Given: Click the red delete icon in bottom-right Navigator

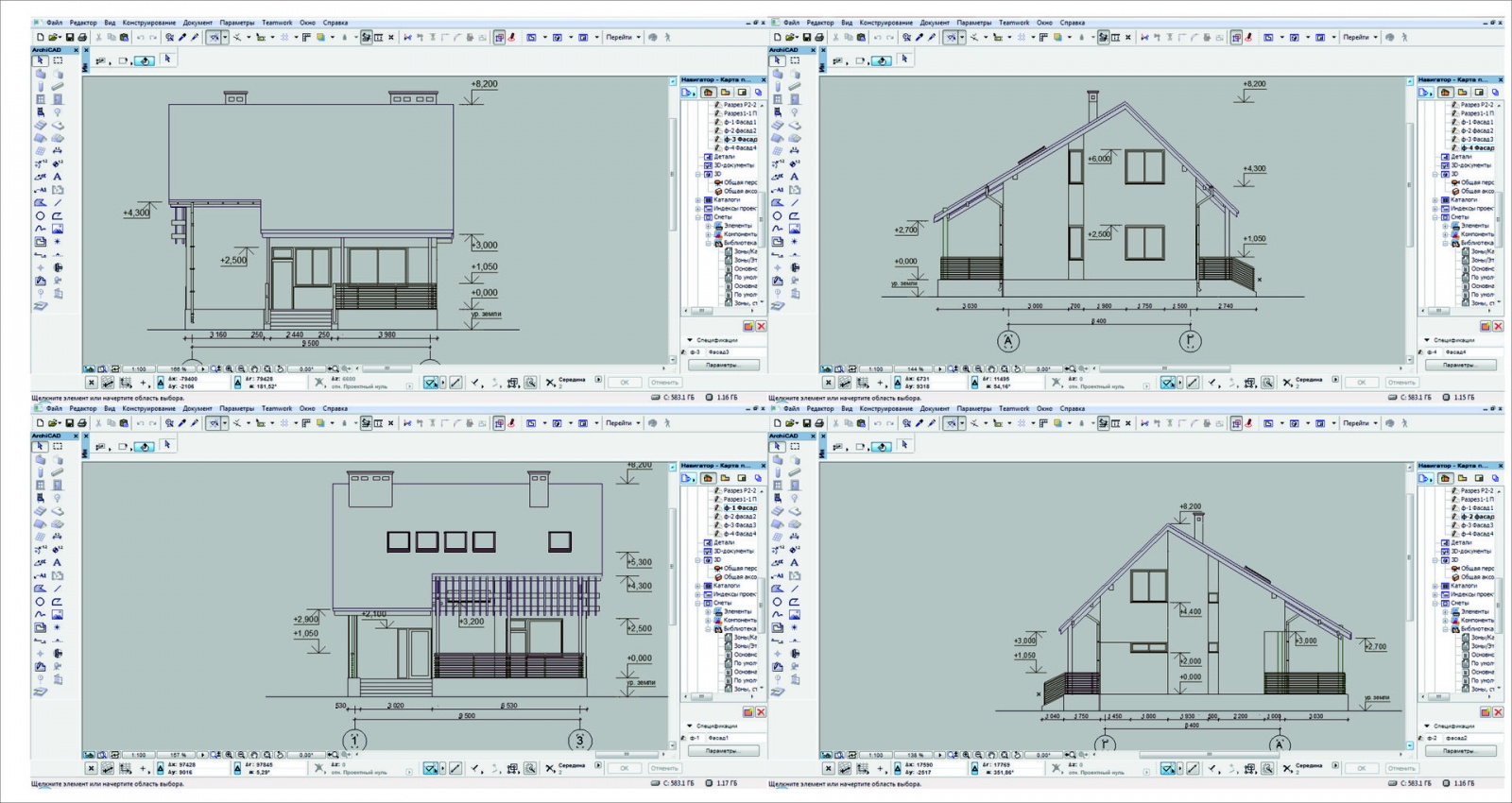Looking at the screenshot, I should click(1498, 712).
